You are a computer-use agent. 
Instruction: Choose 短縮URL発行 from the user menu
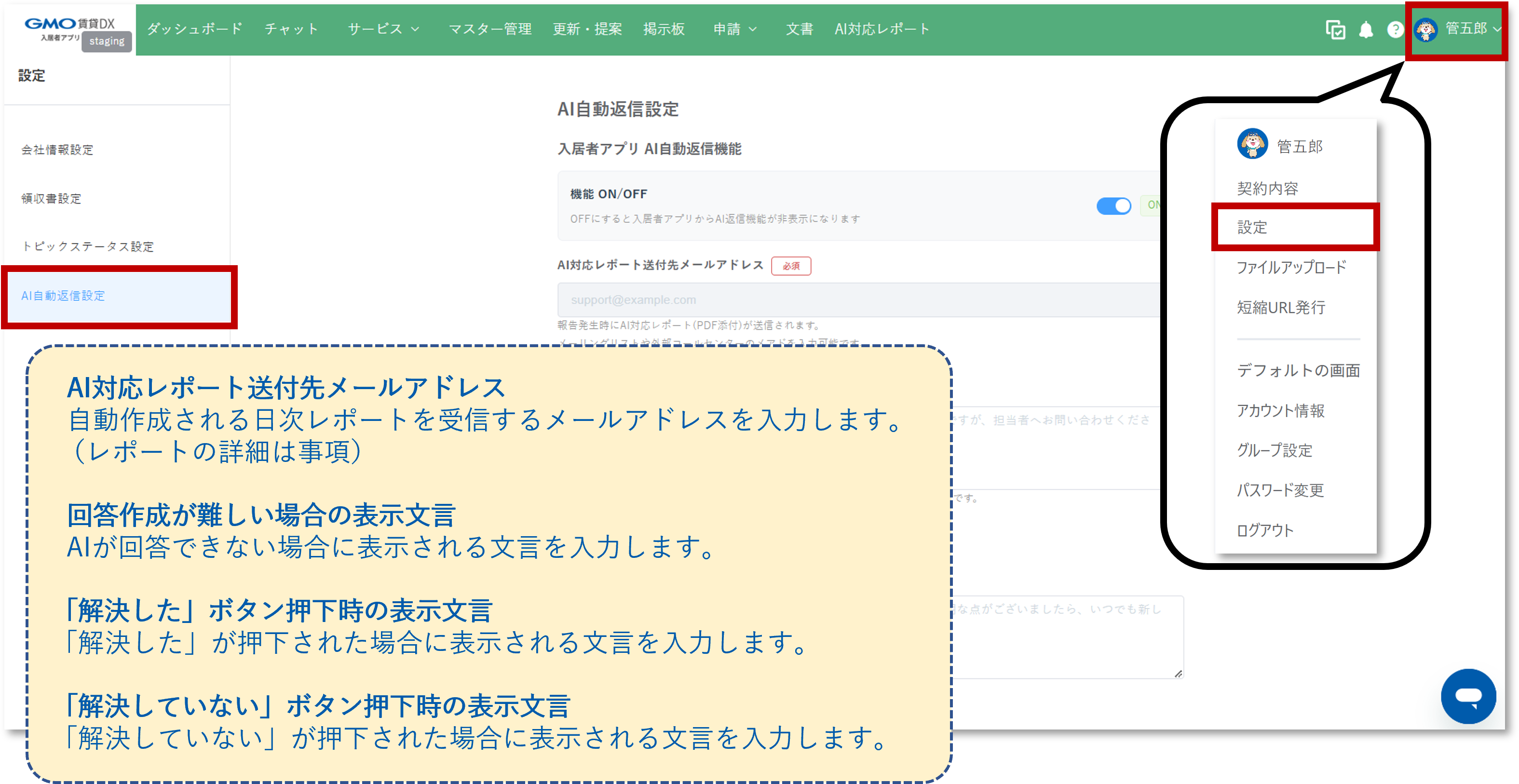click(x=1281, y=307)
